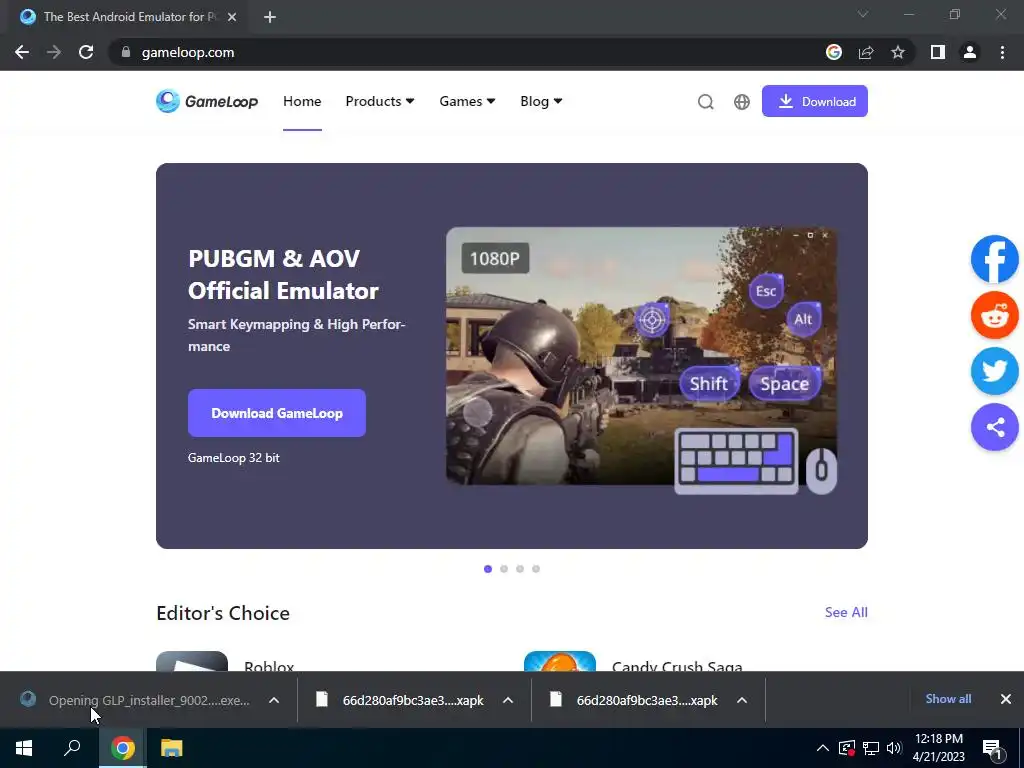The image size is (1024, 768).
Task: Open a new browser tab
Action: 270,17
